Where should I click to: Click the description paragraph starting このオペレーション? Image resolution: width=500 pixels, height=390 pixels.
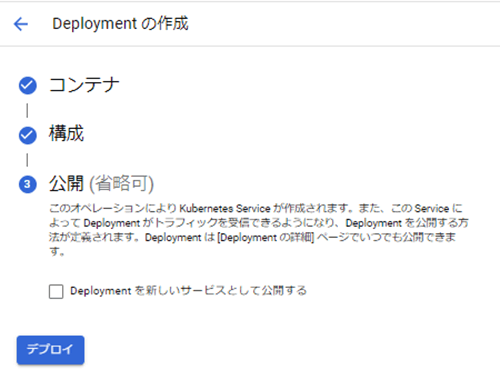[x=259, y=230]
